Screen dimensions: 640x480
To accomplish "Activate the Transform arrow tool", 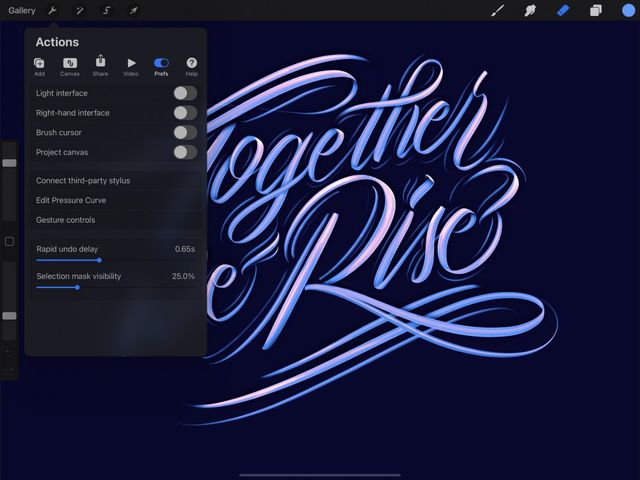I will [133, 11].
